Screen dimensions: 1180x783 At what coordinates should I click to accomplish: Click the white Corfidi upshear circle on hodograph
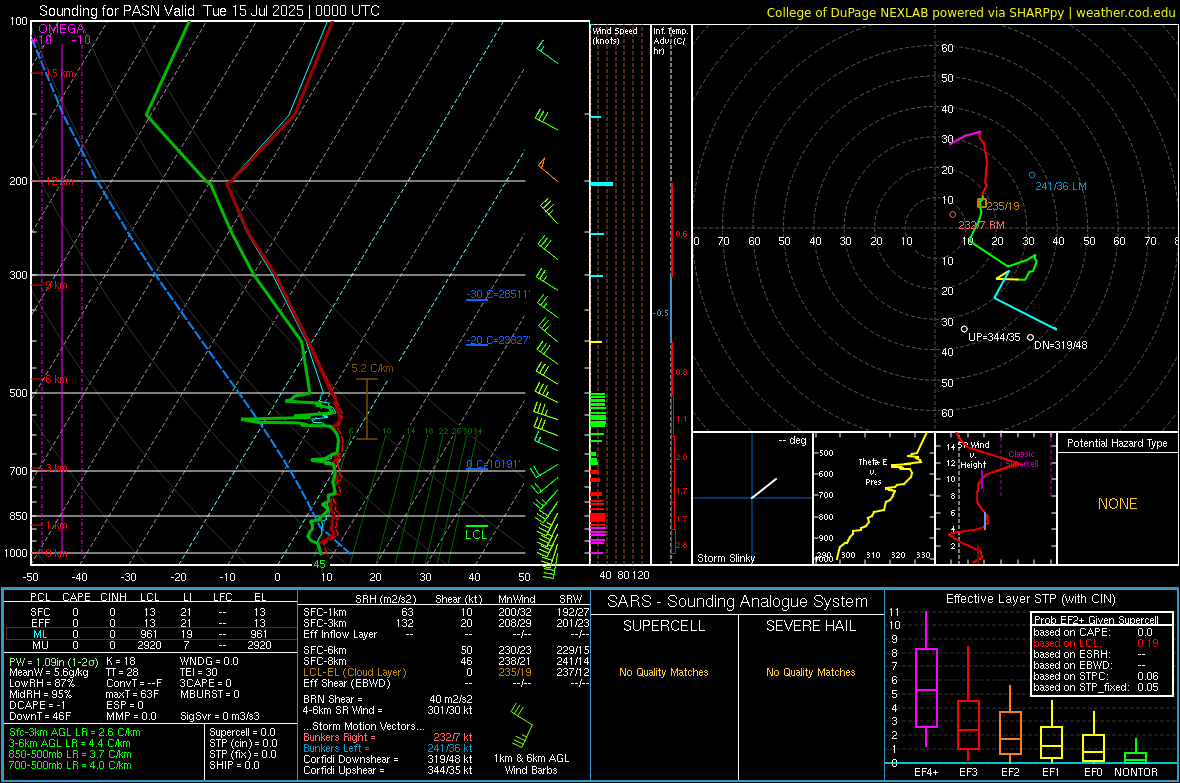(964, 329)
